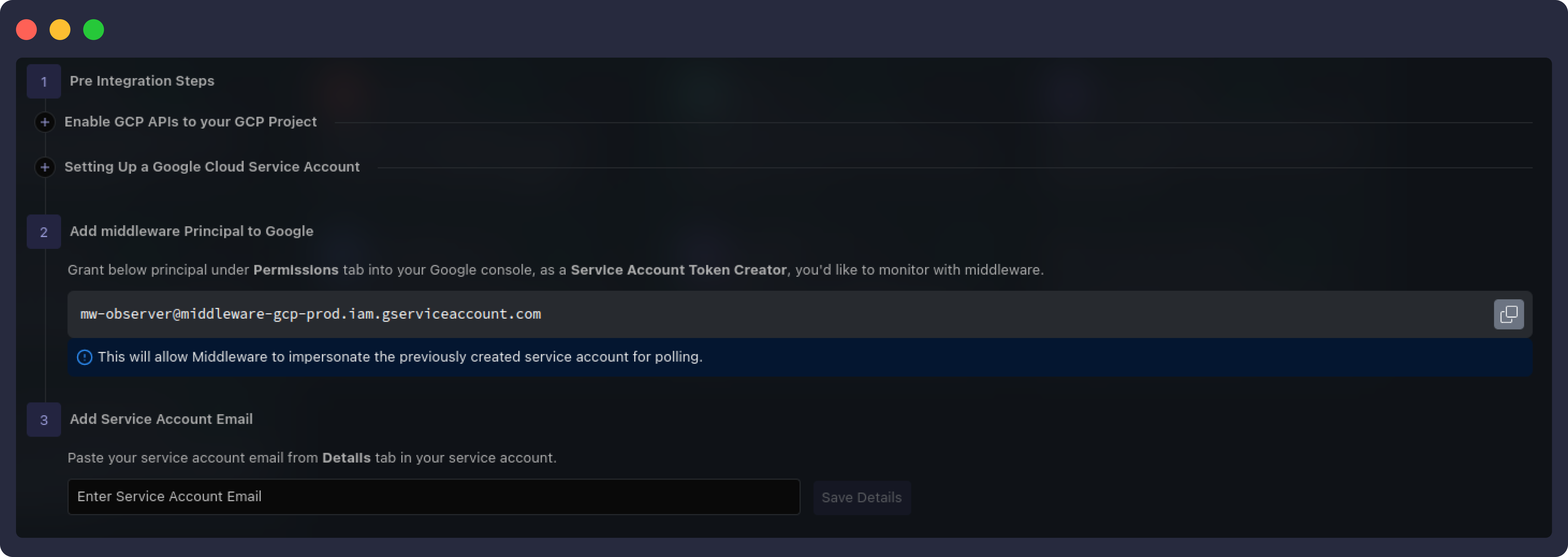The height and width of the screenshot is (557, 1568).
Task: Select the Pre Integration Steps heading
Action: [142, 81]
